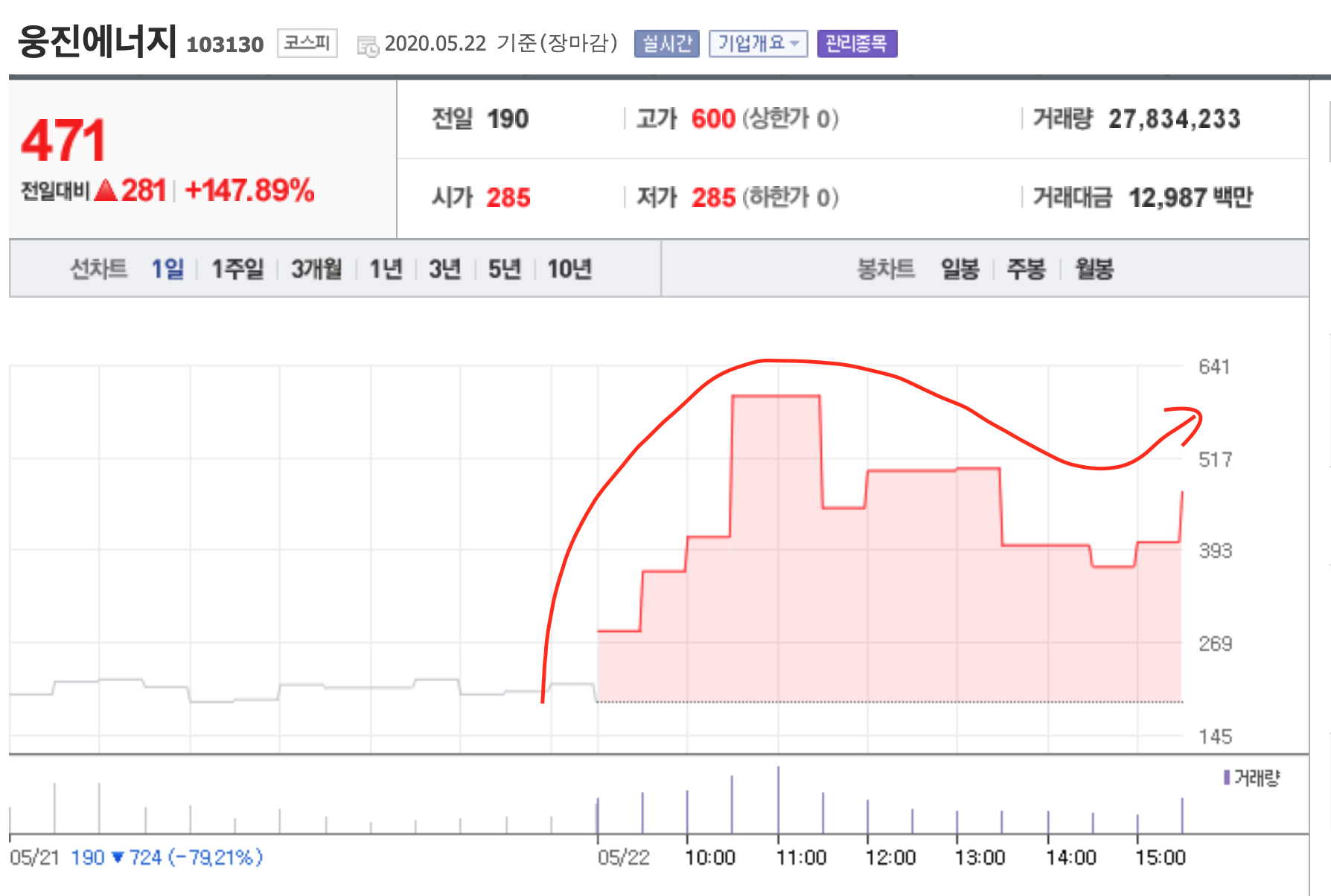Screen dimensions: 1331x896
Task: Click the 관리종목 badge
Action: pyautogui.click(x=857, y=43)
